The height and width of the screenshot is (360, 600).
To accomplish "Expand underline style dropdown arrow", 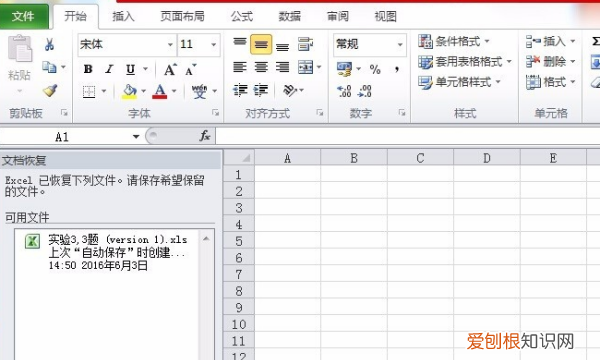I will [145, 69].
